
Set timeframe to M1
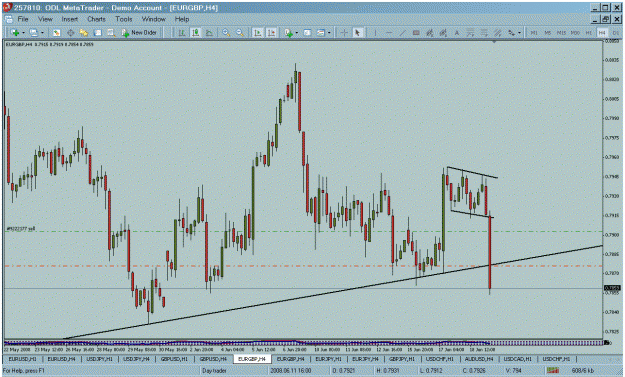coord(534,33)
